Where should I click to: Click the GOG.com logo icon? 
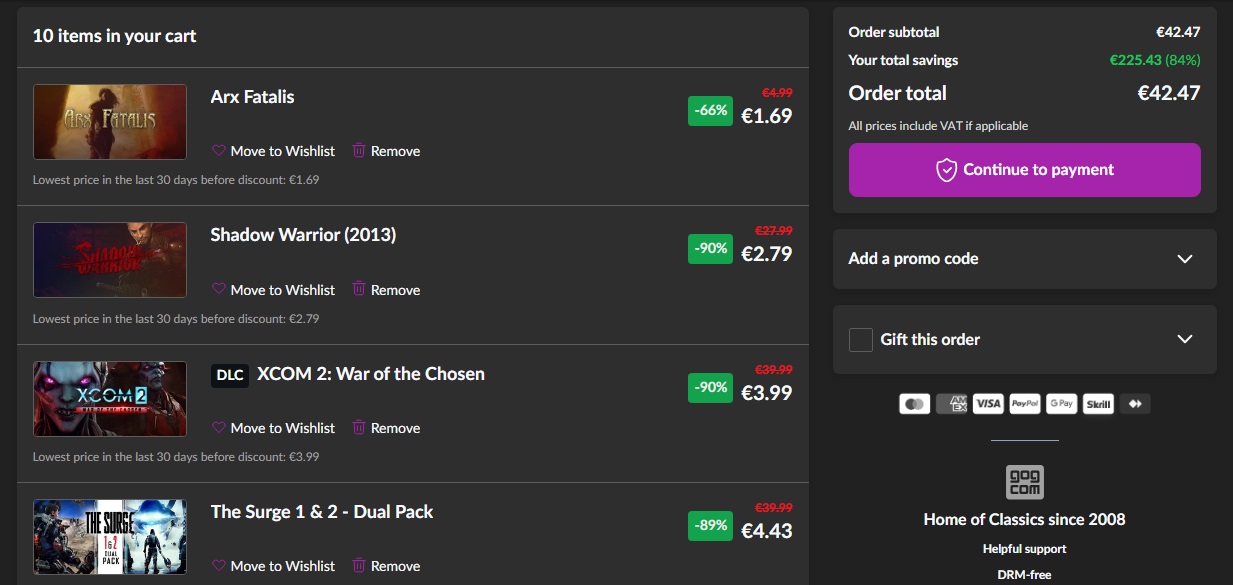tap(1024, 482)
